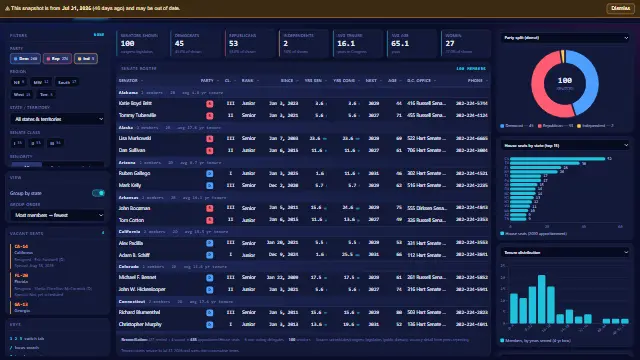640x360 pixels.
Task: Toggle the Dem party filter chip
Action: coord(25,59)
